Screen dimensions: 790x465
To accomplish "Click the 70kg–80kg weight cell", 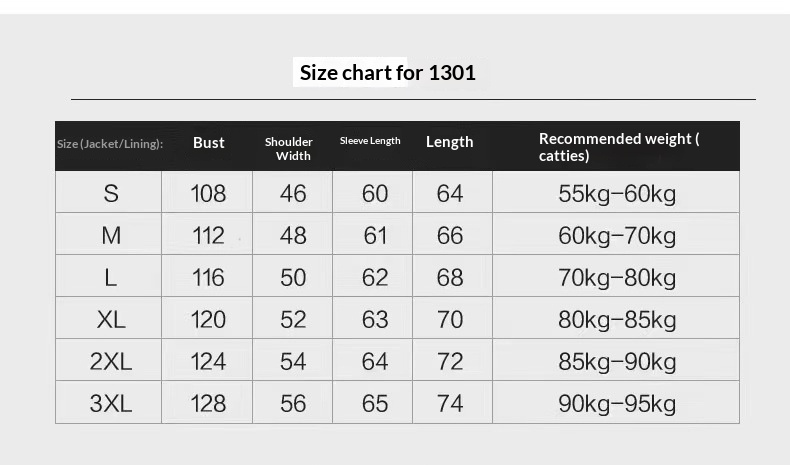I will point(617,278).
